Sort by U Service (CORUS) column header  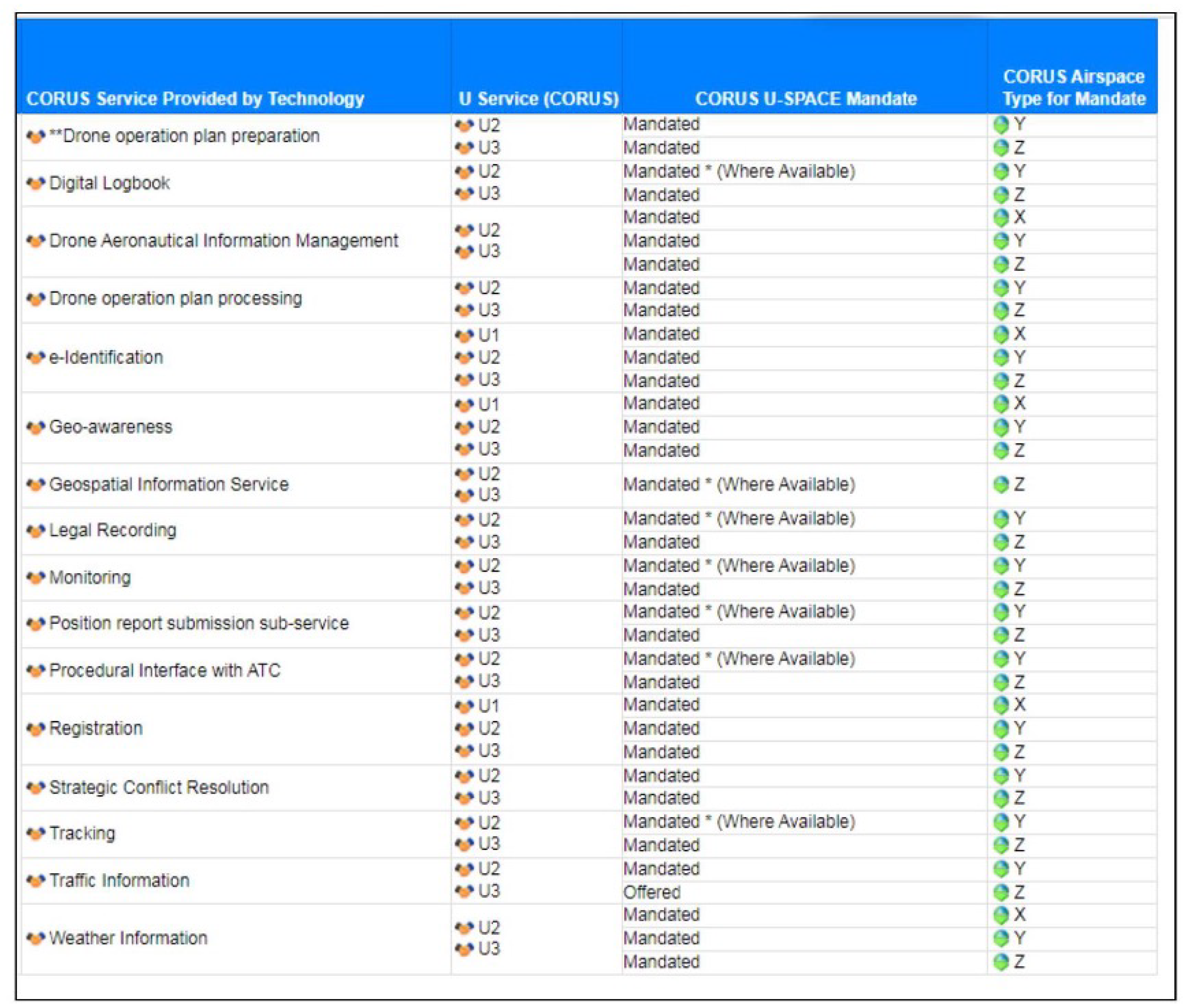(538, 99)
